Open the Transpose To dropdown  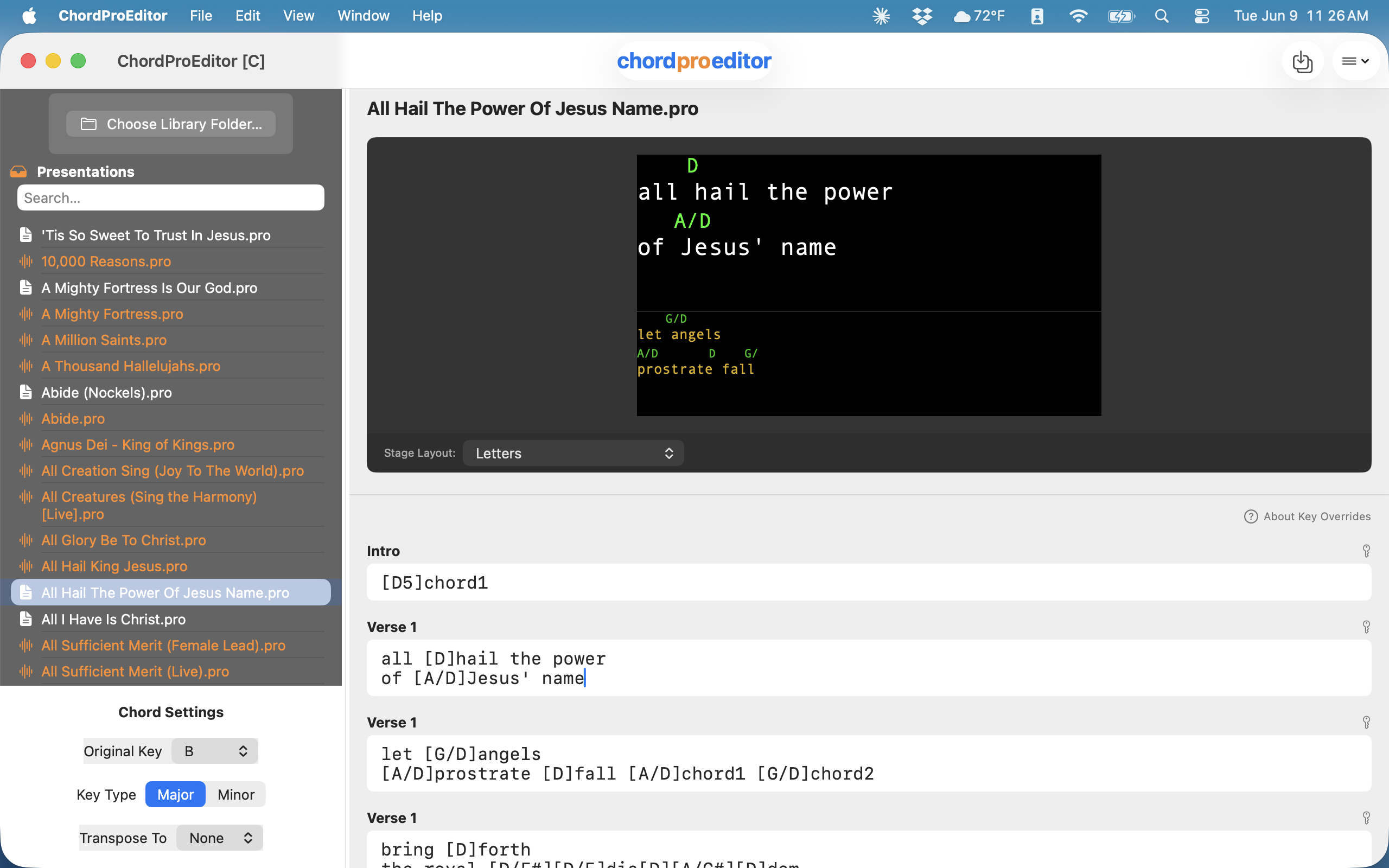[219, 838]
